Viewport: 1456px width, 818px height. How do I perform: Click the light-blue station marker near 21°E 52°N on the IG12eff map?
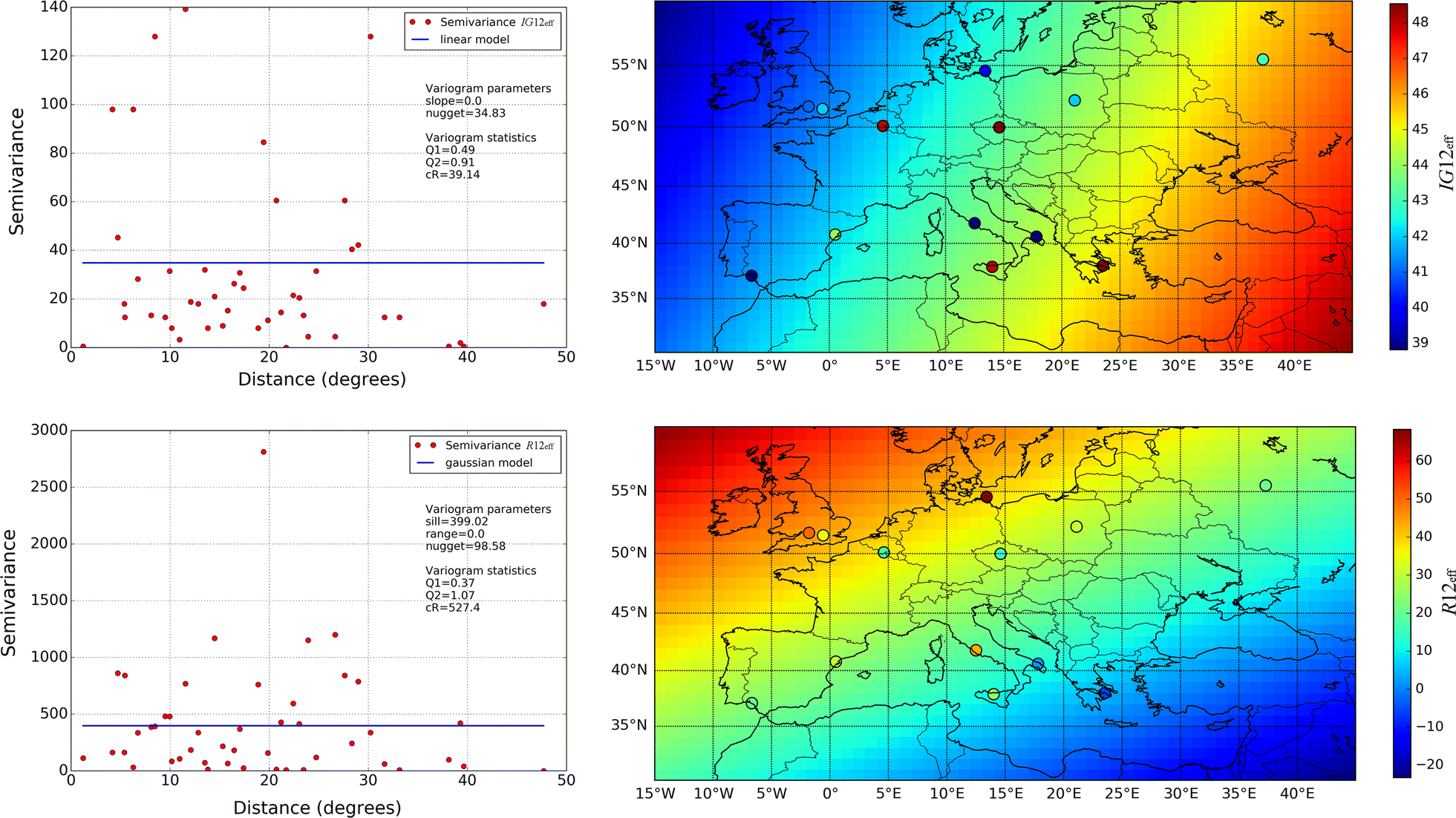click(x=1074, y=100)
